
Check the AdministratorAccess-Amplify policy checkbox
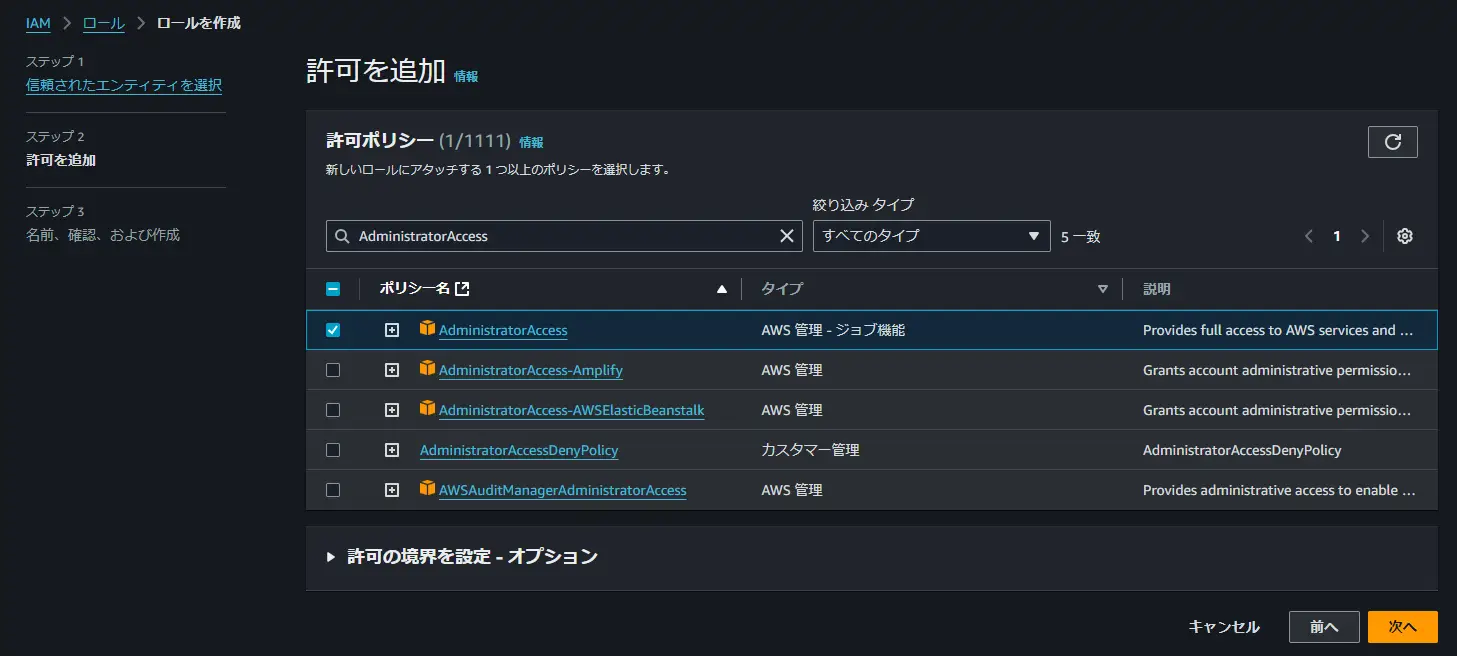333,370
